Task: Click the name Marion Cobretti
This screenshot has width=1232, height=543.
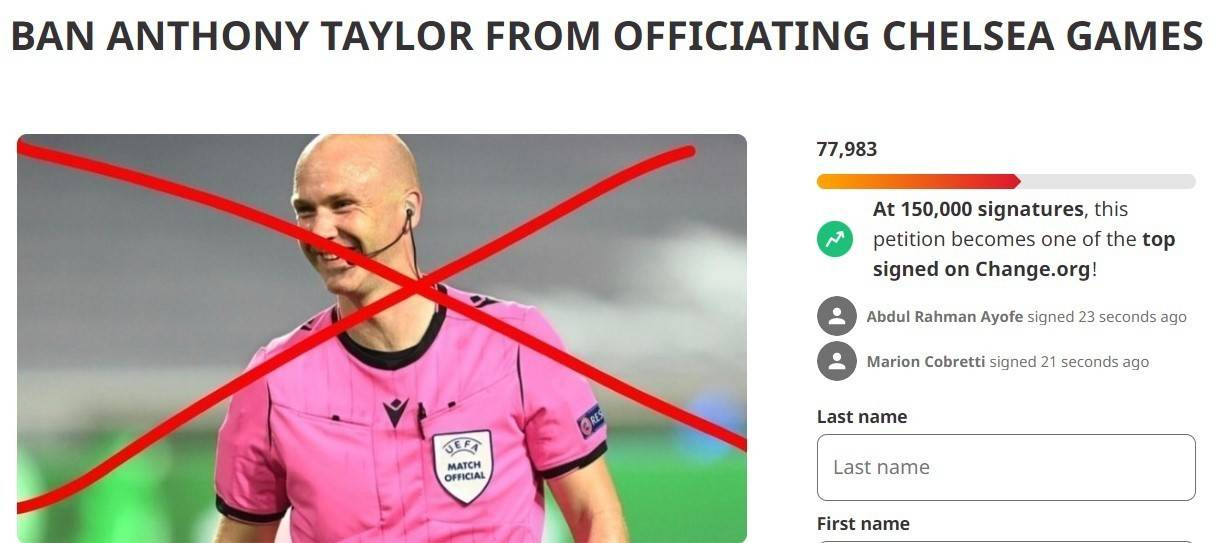Action: 926,362
